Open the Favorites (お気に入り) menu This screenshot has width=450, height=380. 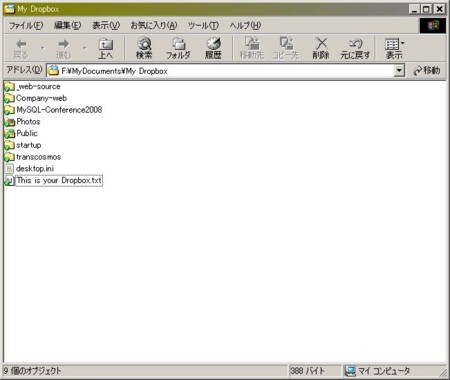tap(154, 25)
